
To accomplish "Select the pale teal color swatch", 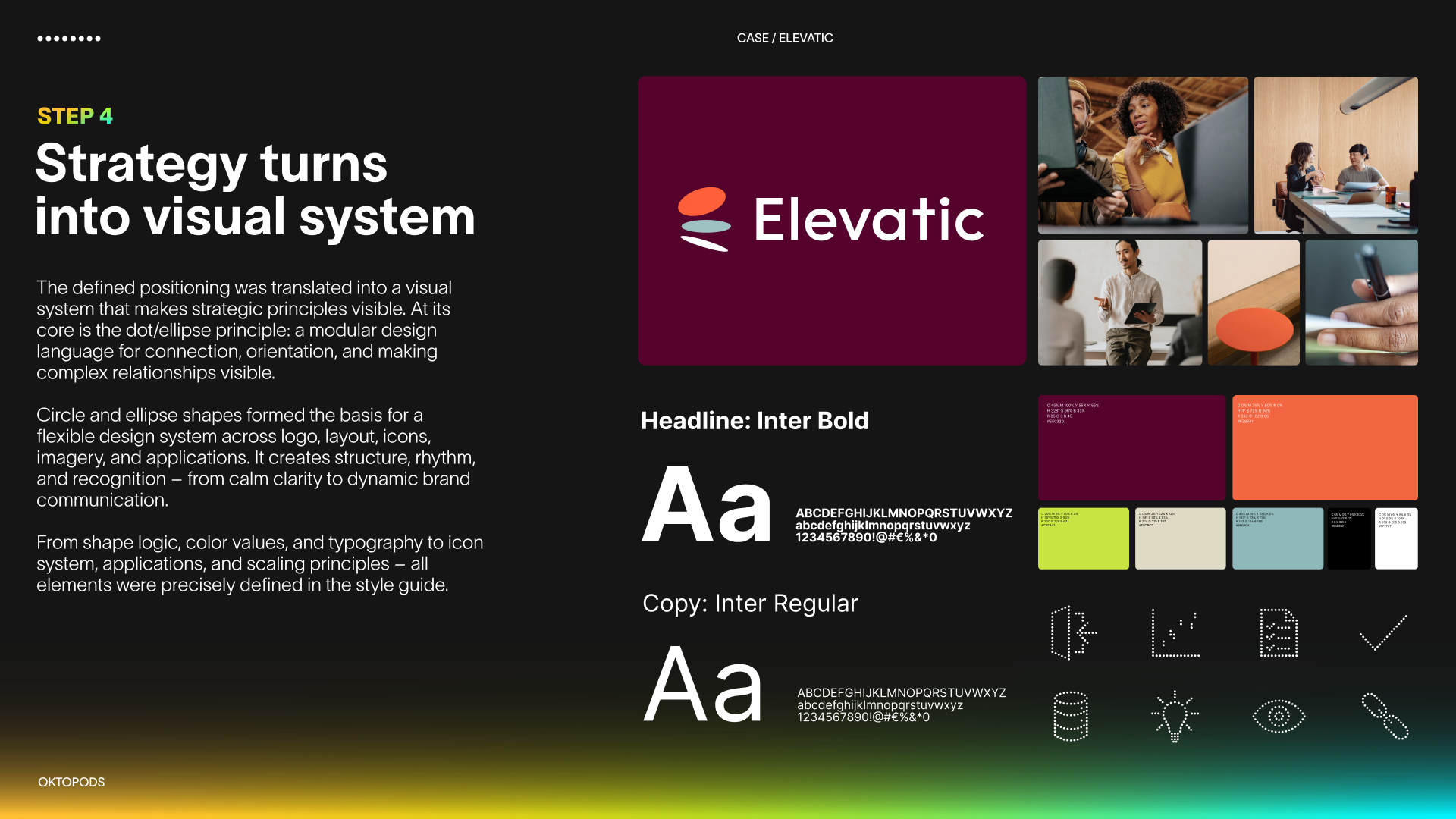I will pyautogui.click(x=1278, y=538).
